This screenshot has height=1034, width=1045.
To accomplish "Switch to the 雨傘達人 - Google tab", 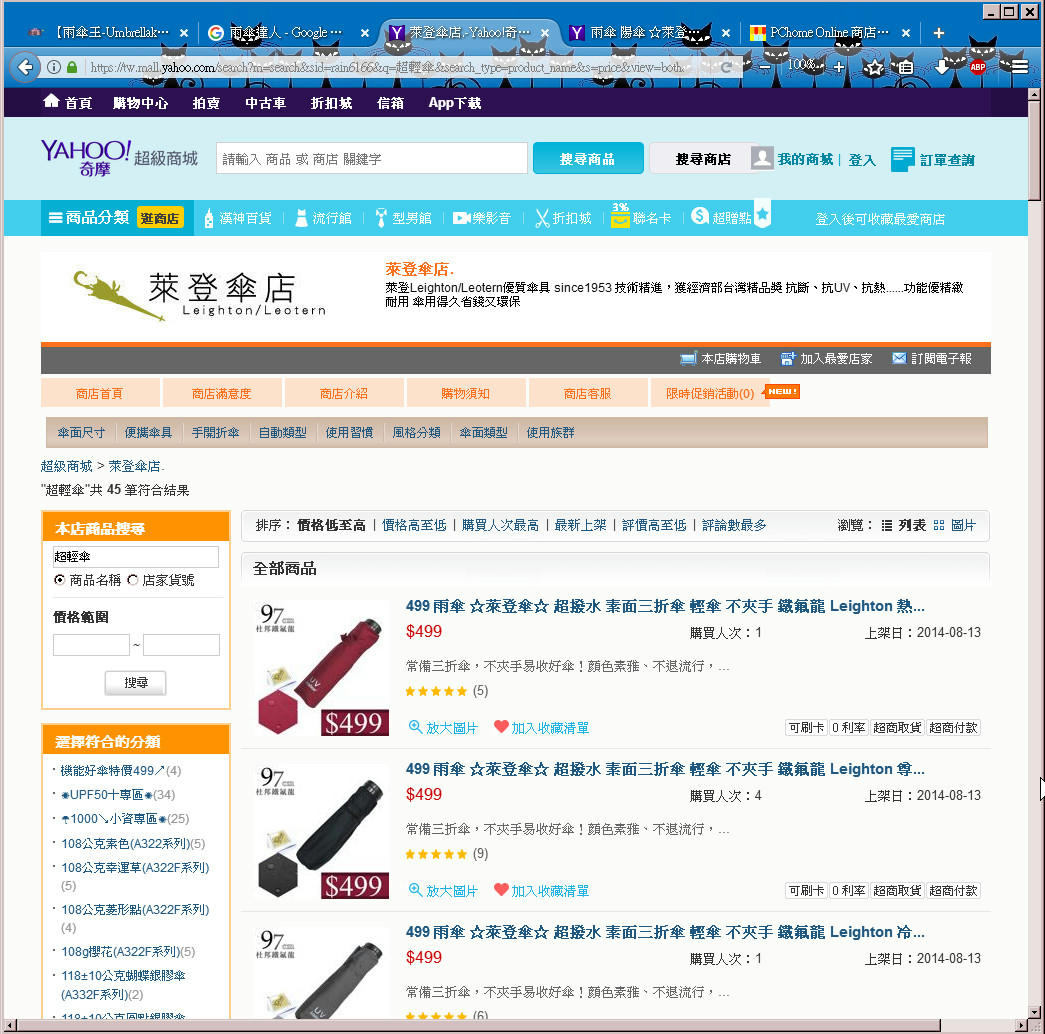I will [x=285, y=32].
